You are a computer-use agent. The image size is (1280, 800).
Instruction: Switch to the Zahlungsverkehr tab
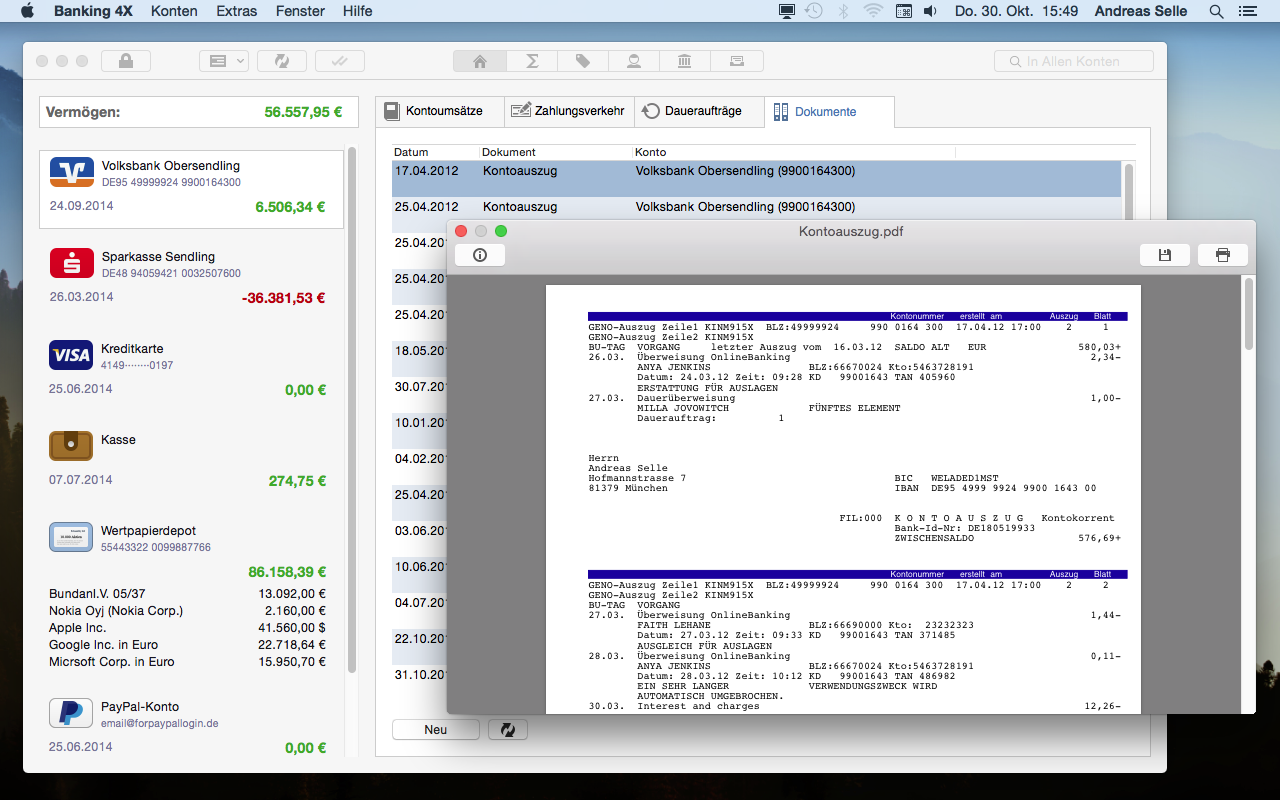[568, 110]
